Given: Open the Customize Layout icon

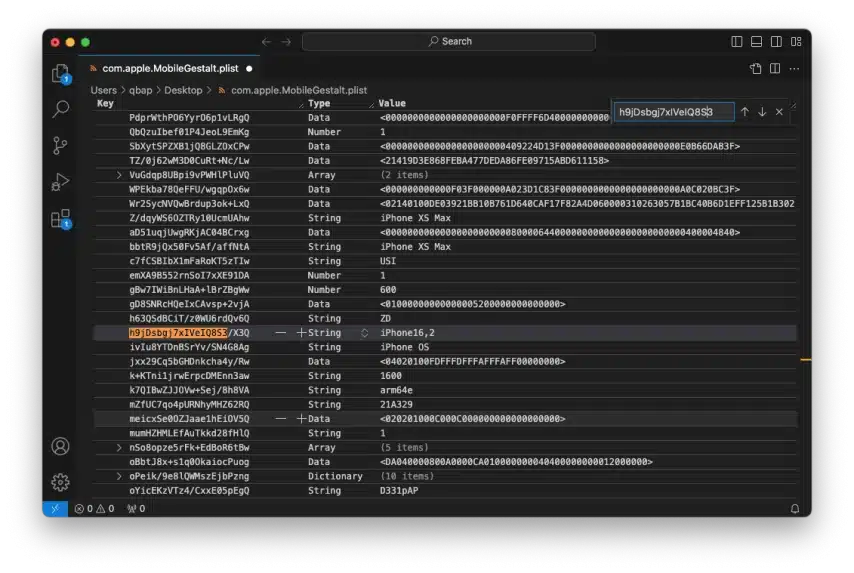Looking at the screenshot, I should coord(796,41).
